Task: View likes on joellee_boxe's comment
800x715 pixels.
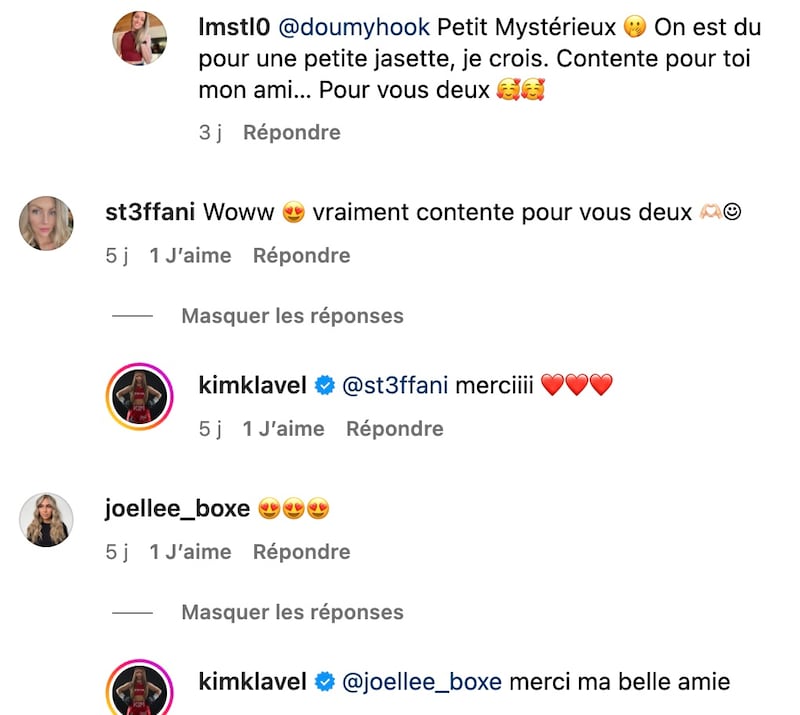Action: click(x=190, y=552)
